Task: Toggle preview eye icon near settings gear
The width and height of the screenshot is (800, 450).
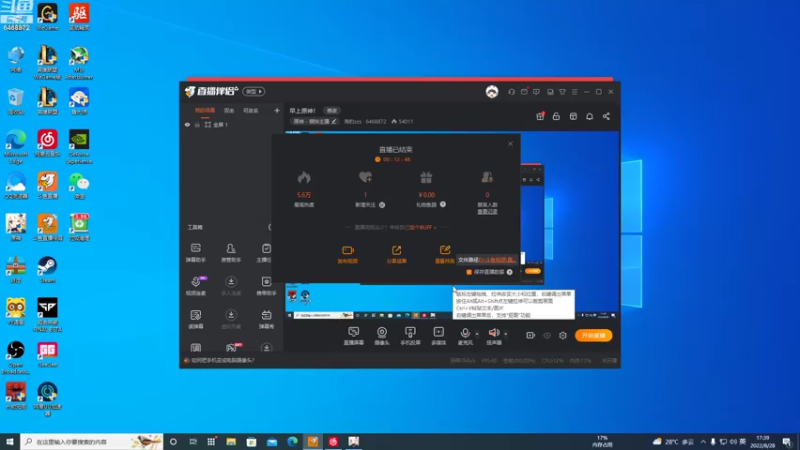Action: coord(547,335)
